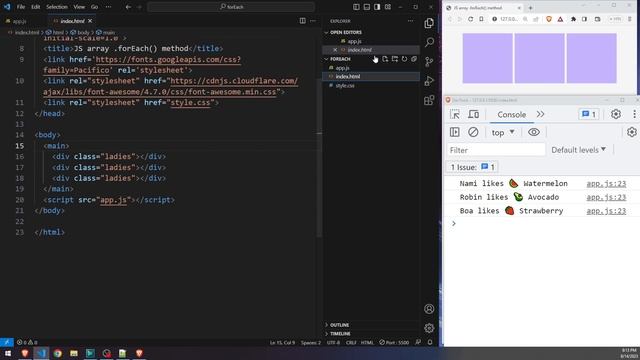Open app.js:23 link for Boa log
The height and width of the screenshot is (360, 640).
click(x=606, y=211)
